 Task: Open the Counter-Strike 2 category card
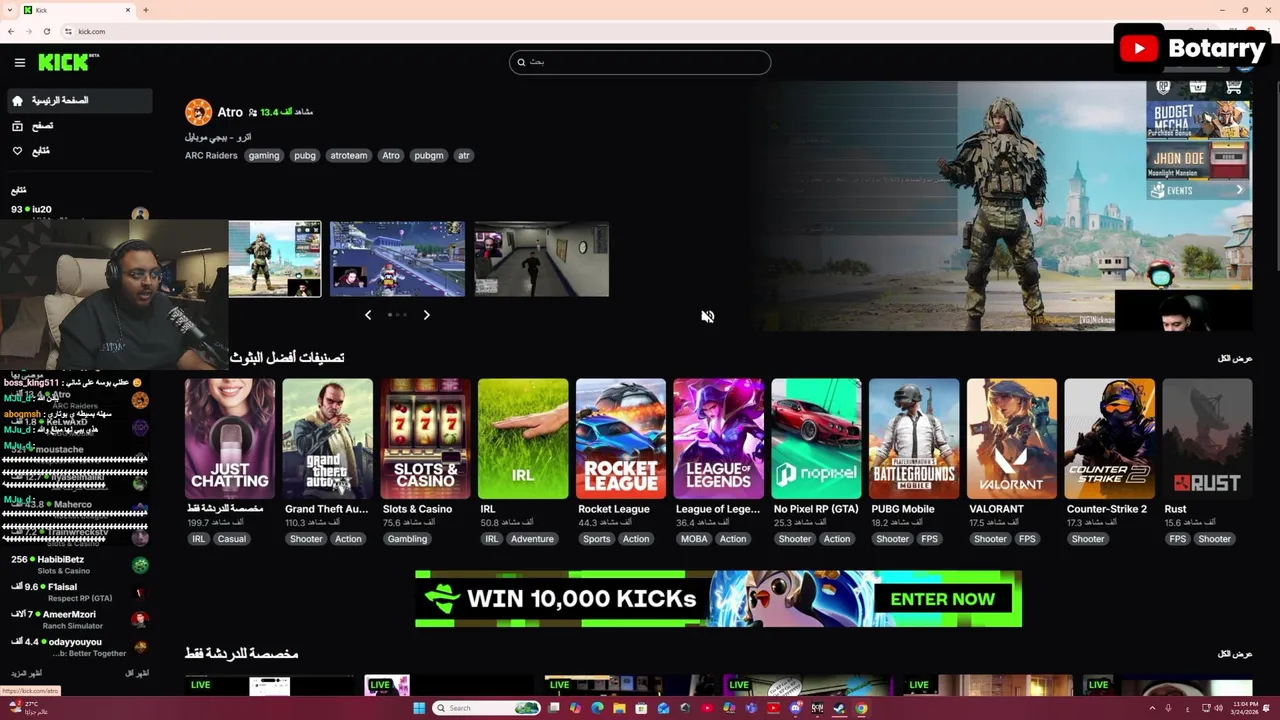pos(1109,438)
